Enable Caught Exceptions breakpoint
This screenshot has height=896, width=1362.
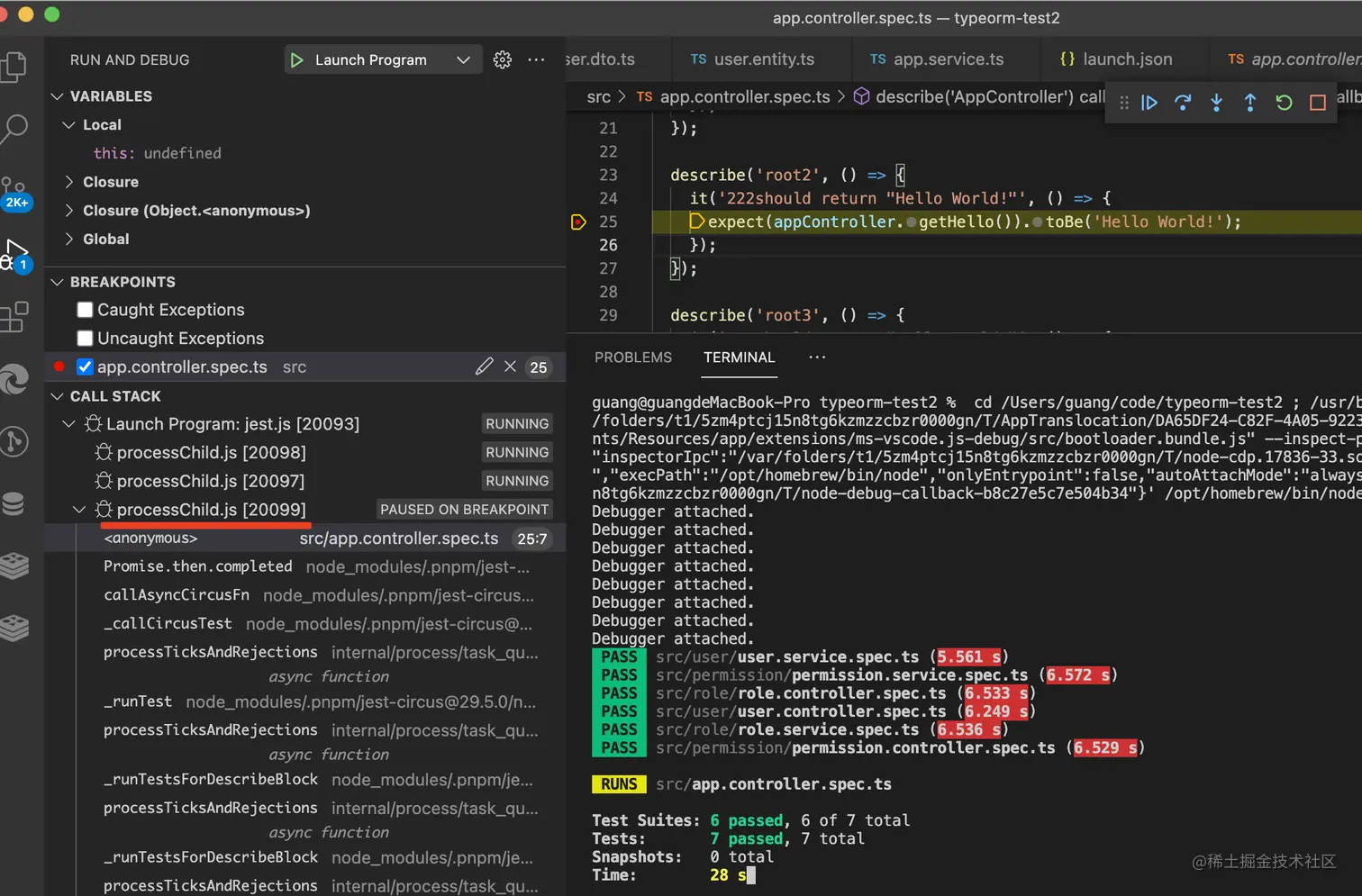click(86, 310)
